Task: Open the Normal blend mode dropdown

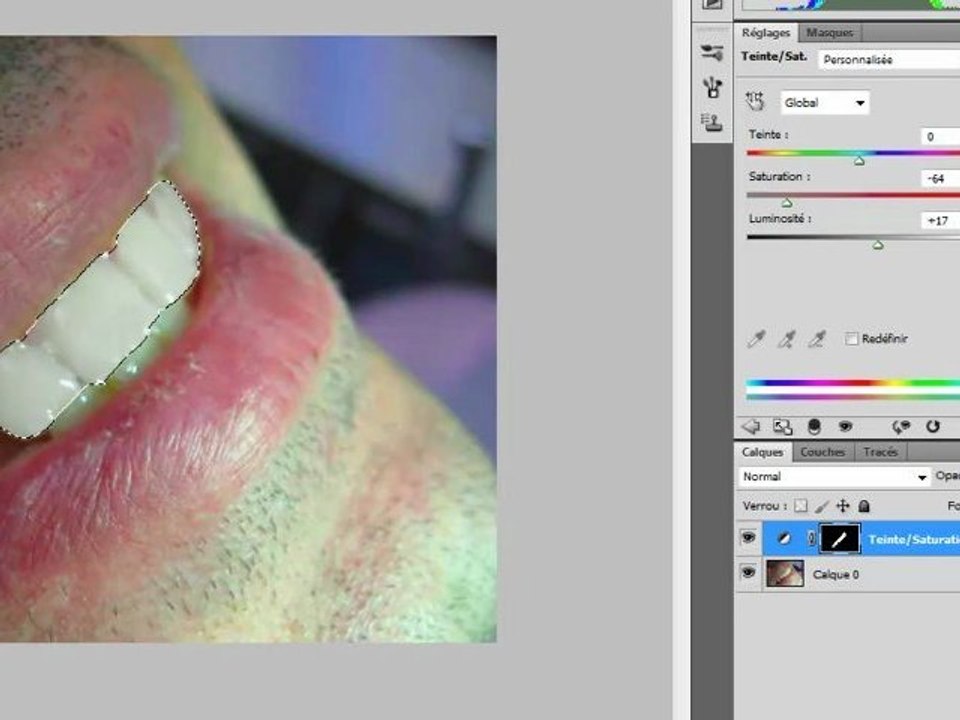Action: tap(834, 476)
